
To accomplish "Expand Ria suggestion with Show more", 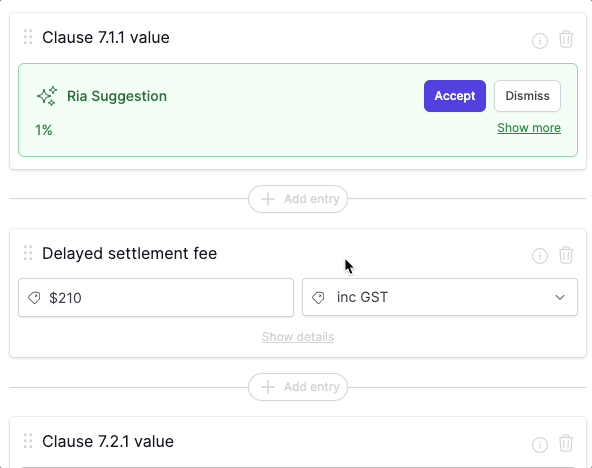I will 529,128.
